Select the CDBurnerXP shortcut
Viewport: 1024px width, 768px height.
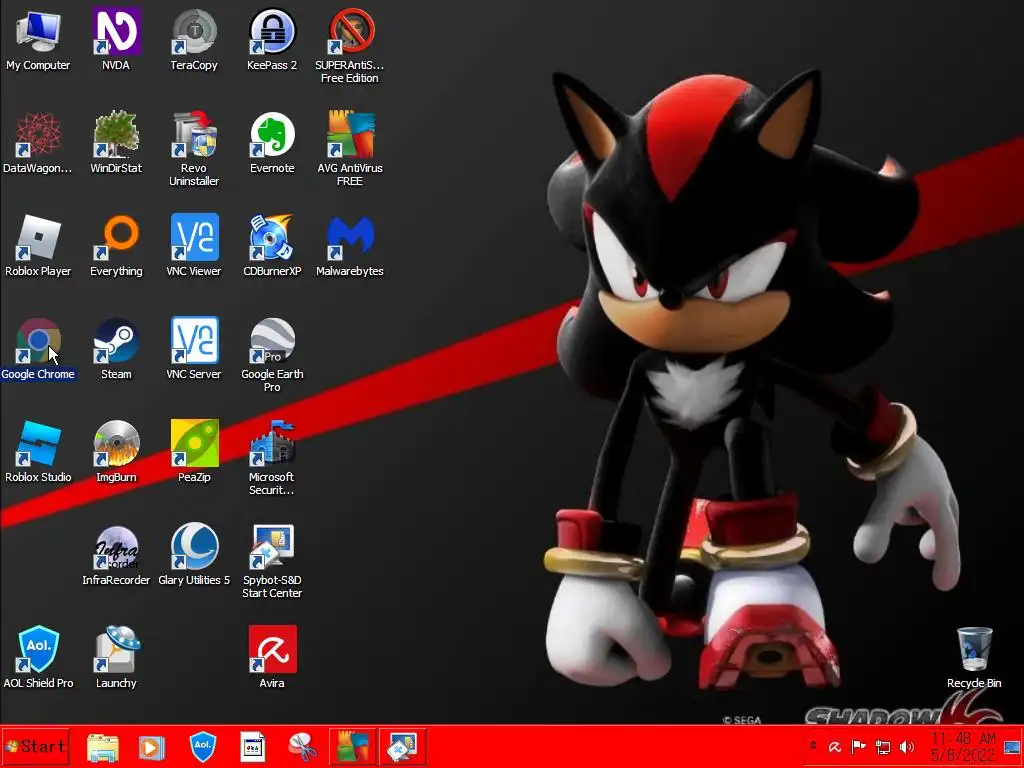pyautogui.click(x=272, y=246)
